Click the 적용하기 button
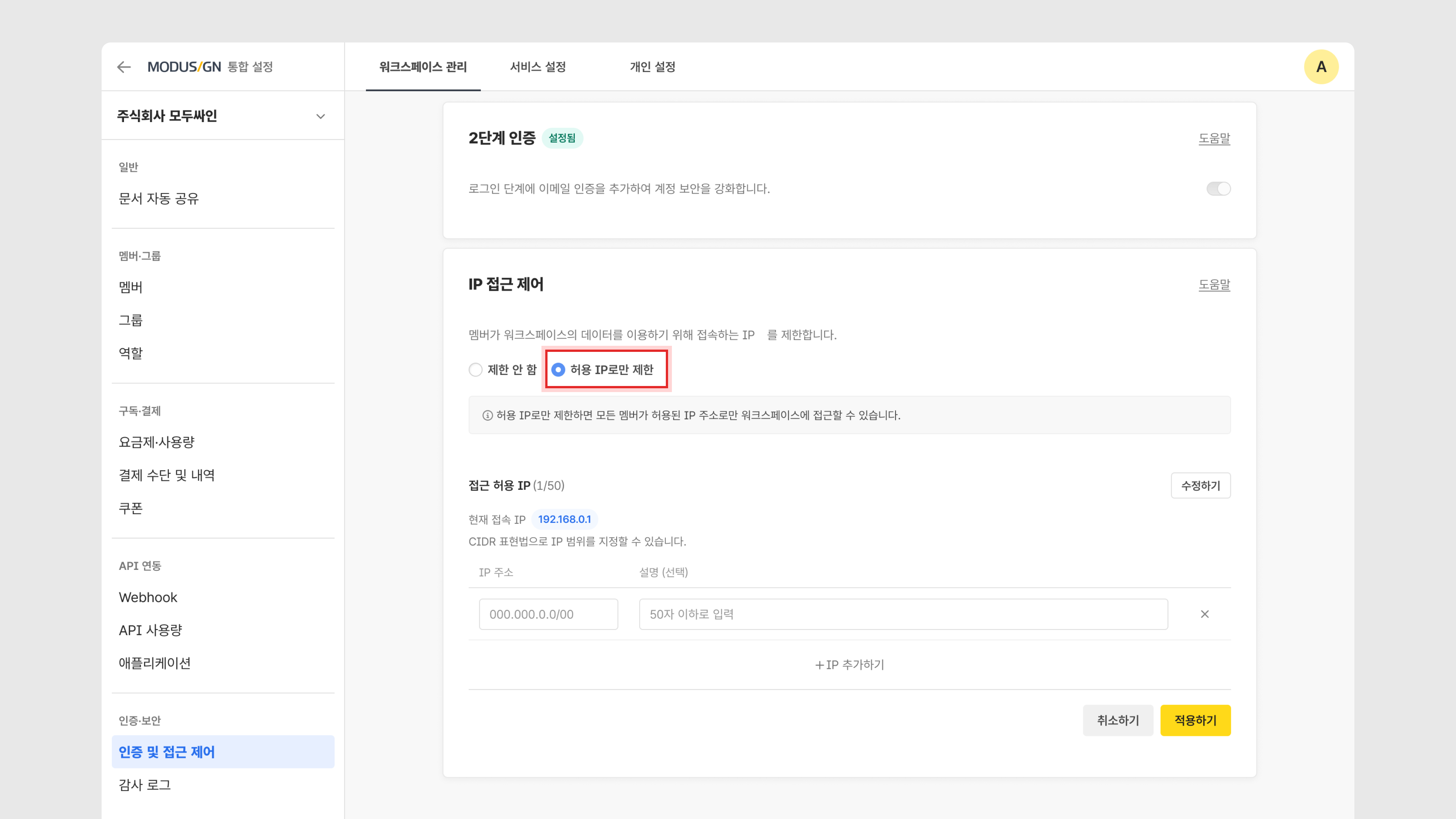Image resolution: width=1456 pixels, height=819 pixels. pos(1195,720)
